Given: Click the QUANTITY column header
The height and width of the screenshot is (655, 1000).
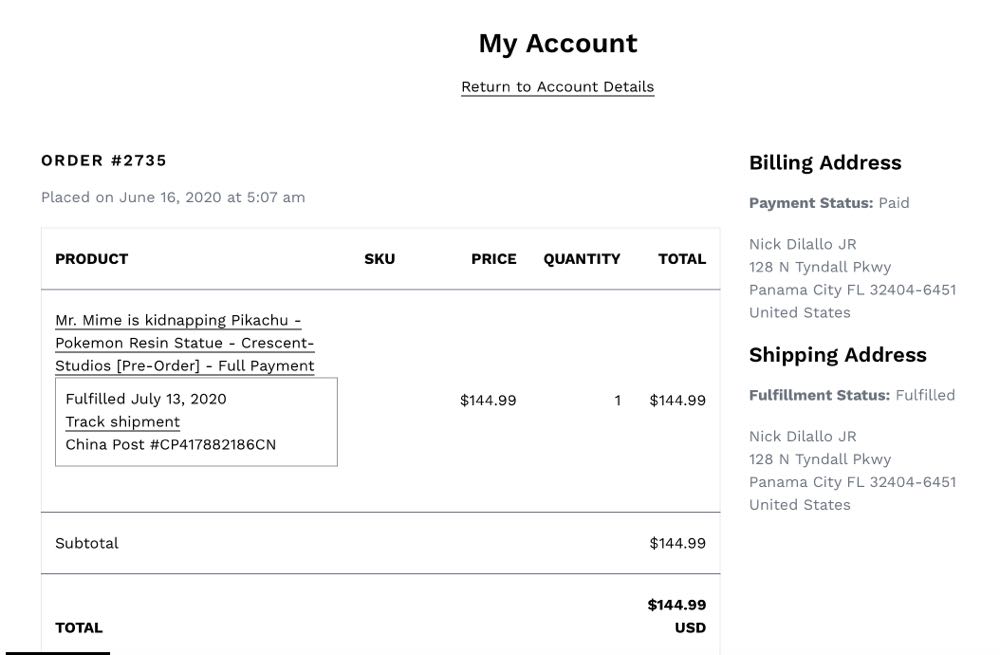Looking at the screenshot, I should click(x=582, y=259).
